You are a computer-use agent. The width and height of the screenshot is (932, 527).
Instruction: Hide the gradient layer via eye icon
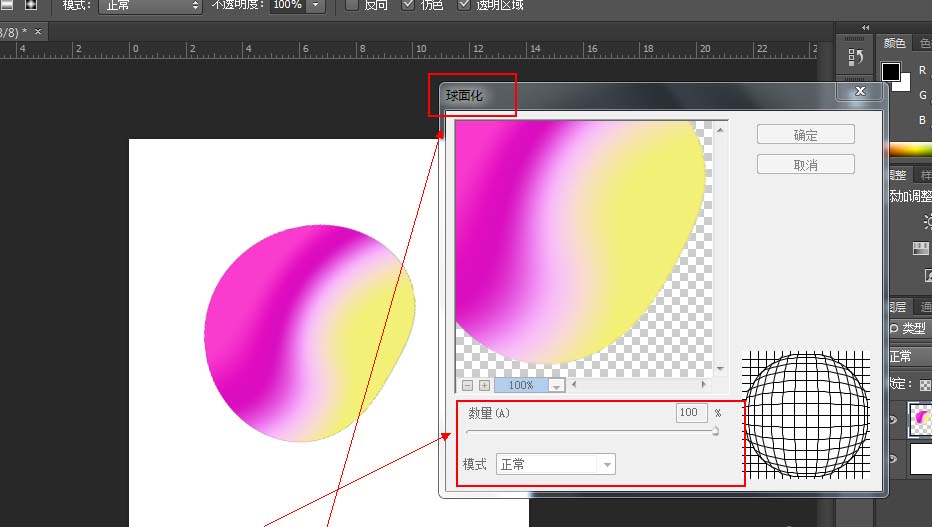(896, 421)
